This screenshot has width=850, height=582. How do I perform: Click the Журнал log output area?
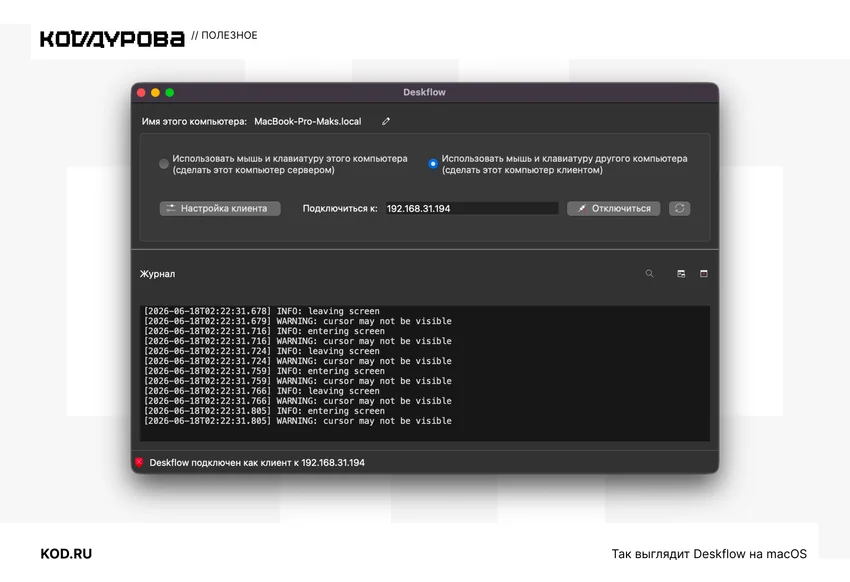pyautogui.click(x=425, y=373)
